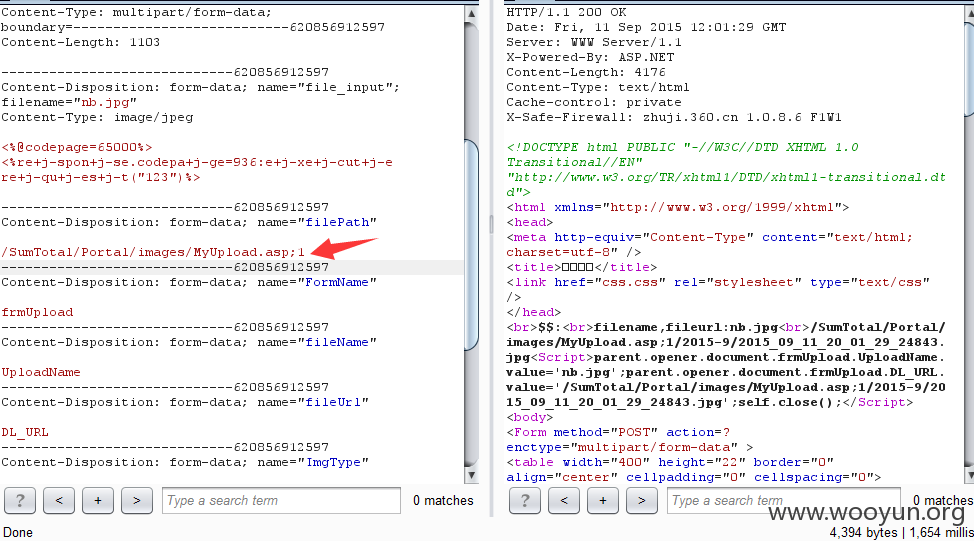Click the request panel scrollbar thumb
Image resolution: width=974 pixels, height=541 pixels.
click(x=471, y=245)
